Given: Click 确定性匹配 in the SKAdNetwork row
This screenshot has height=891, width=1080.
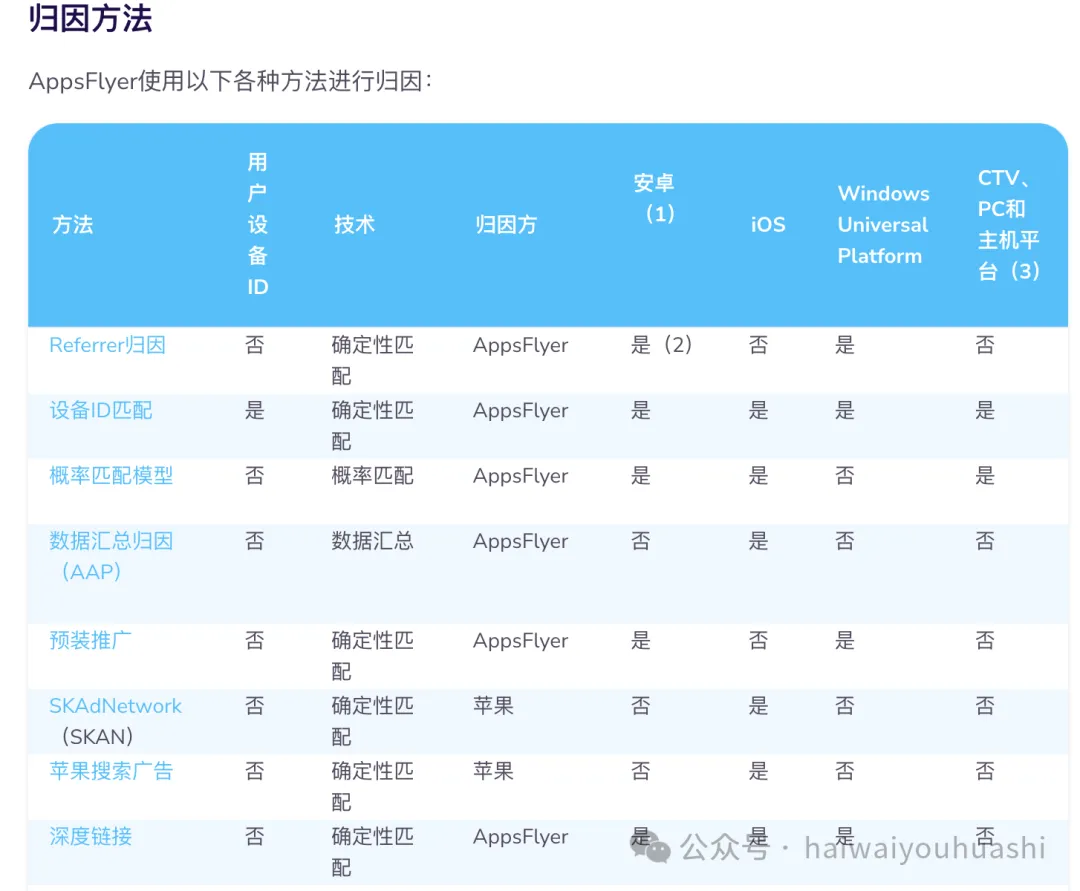Looking at the screenshot, I should coord(373,721).
